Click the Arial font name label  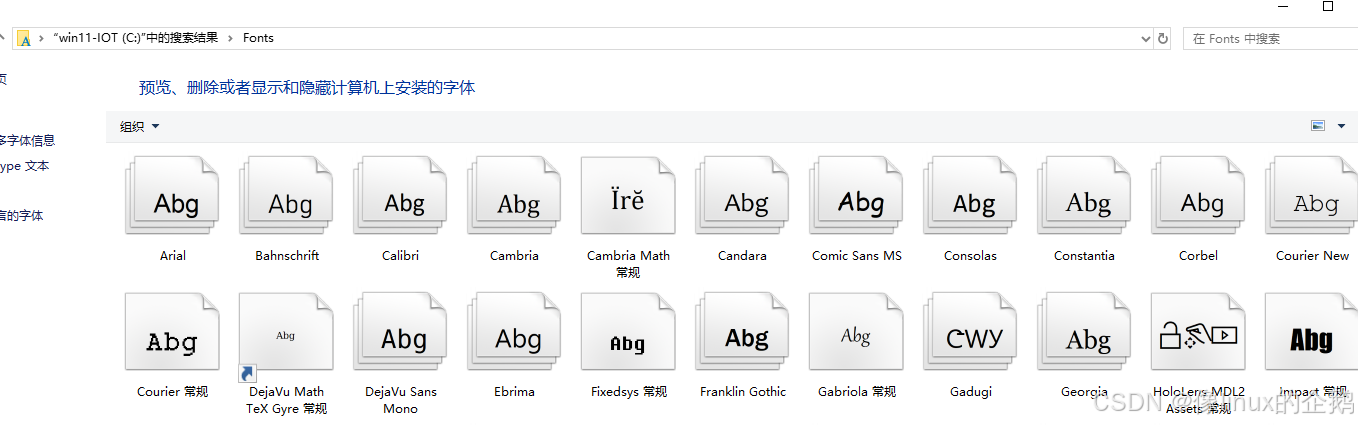[x=173, y=255]
